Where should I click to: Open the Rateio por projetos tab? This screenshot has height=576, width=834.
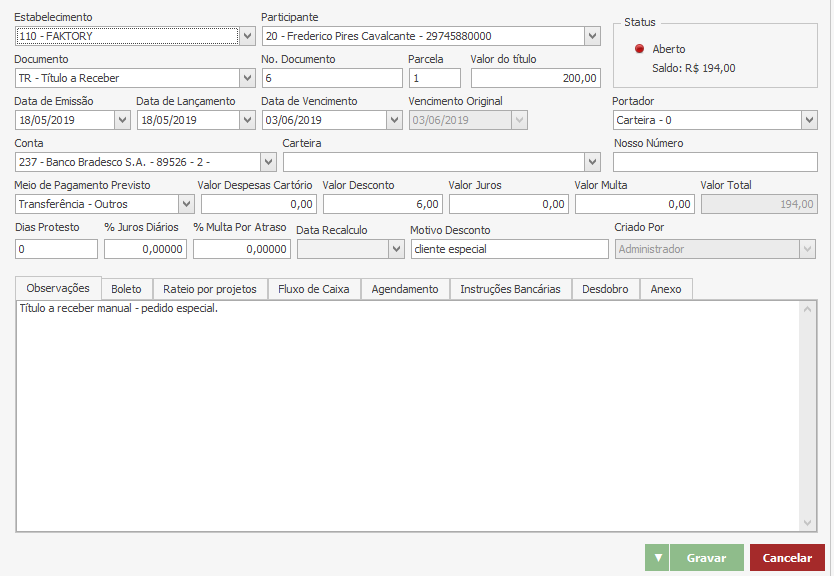click(x=210, y=289)
